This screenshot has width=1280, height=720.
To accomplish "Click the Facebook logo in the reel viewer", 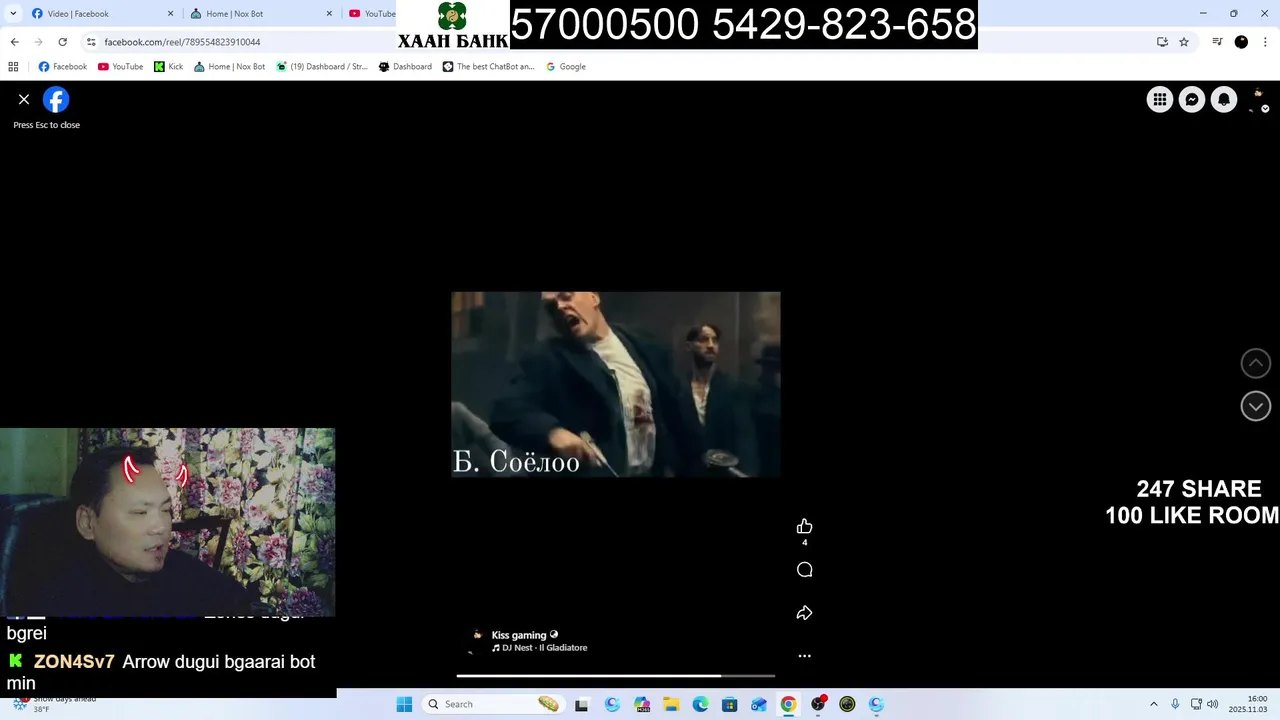I will [56, 100].
